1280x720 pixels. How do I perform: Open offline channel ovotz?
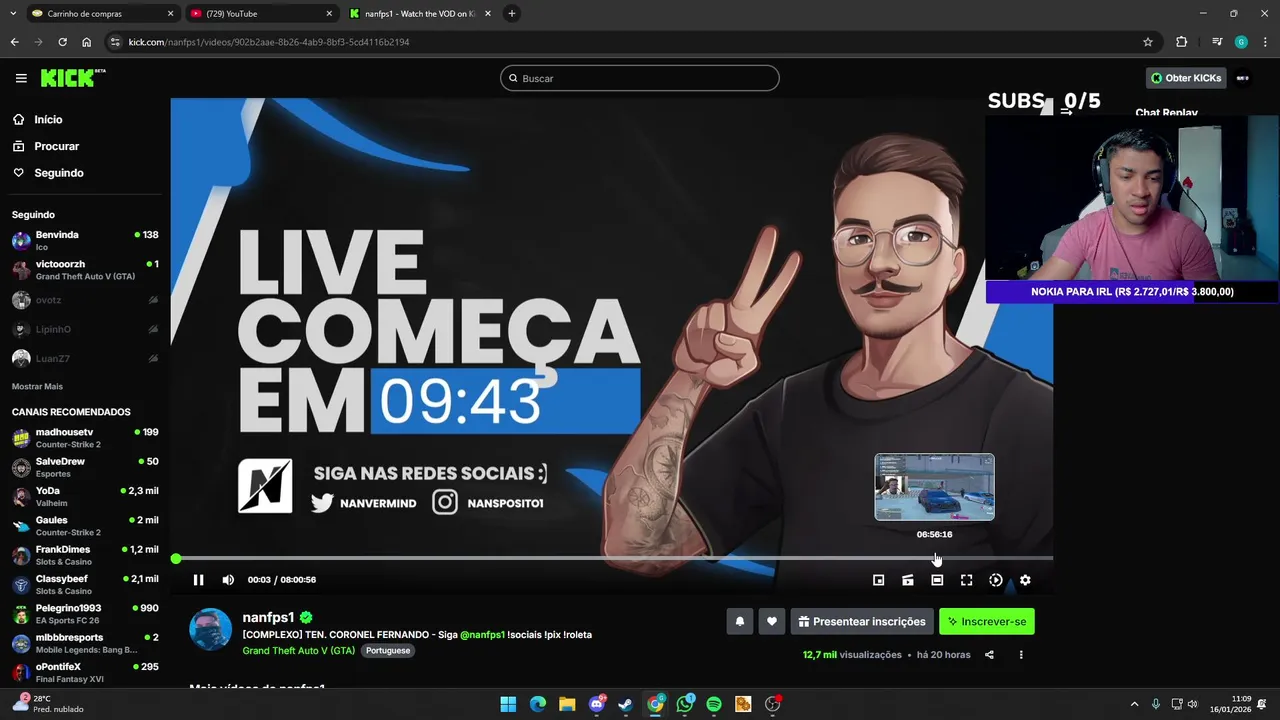tap(85, 300)
